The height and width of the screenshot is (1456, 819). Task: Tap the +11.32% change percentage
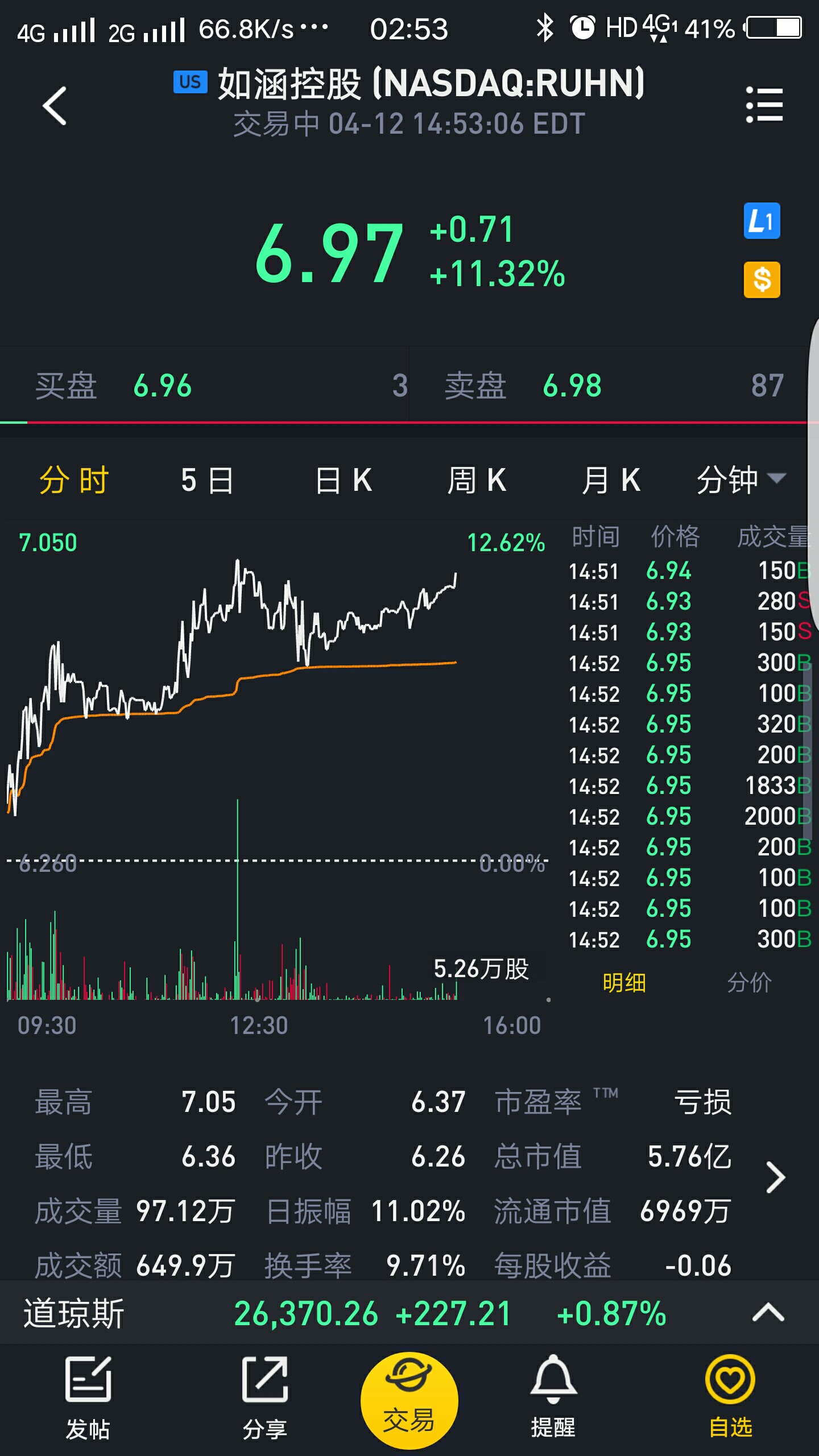(497, 274)
